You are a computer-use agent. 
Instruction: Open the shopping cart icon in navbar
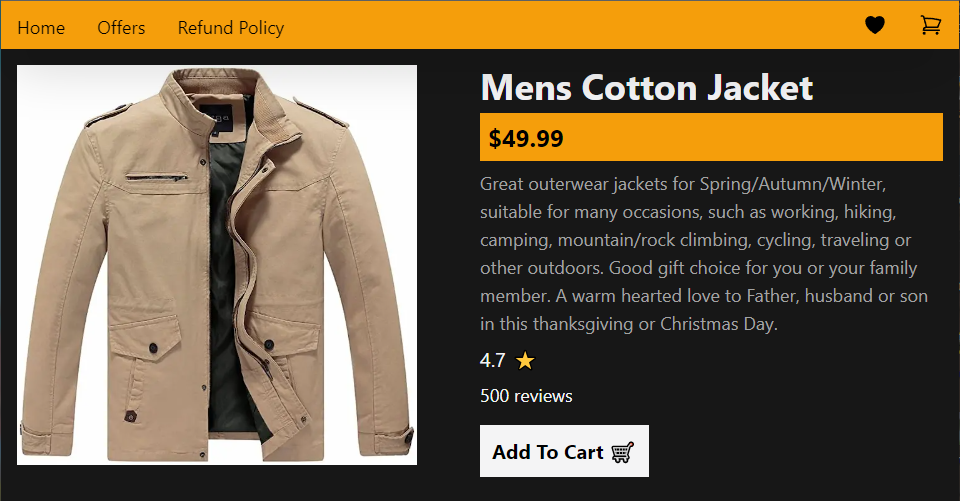(x=931, y=25)
